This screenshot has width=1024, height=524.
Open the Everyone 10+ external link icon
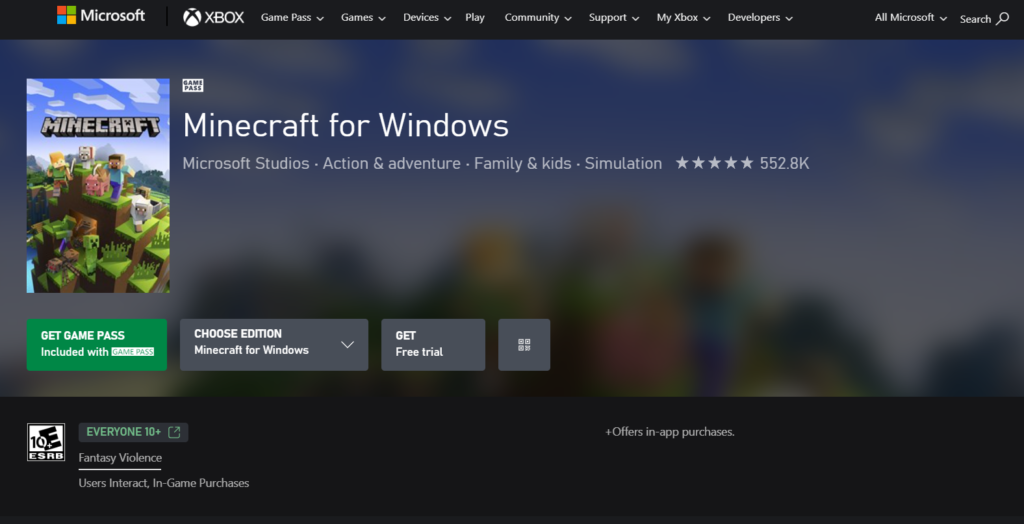click(x=174, y=432)
